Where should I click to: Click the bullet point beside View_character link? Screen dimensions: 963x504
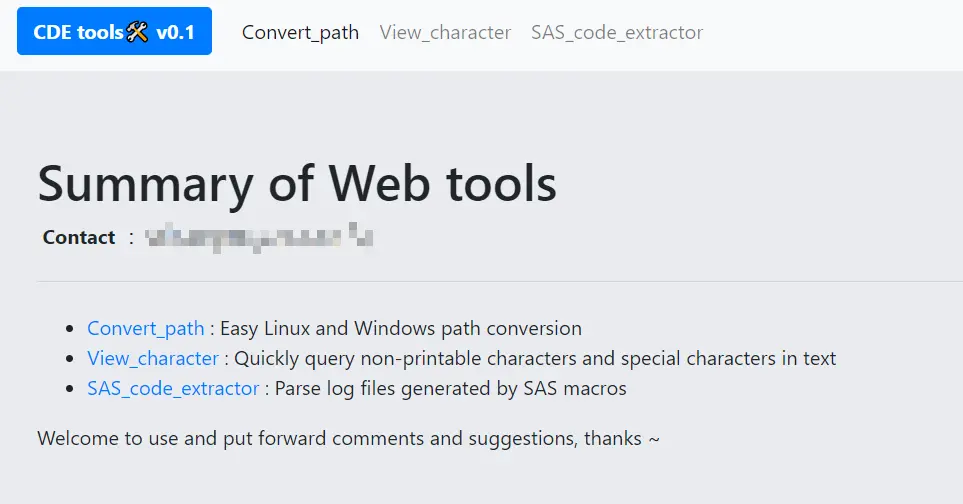pos(69,359)
